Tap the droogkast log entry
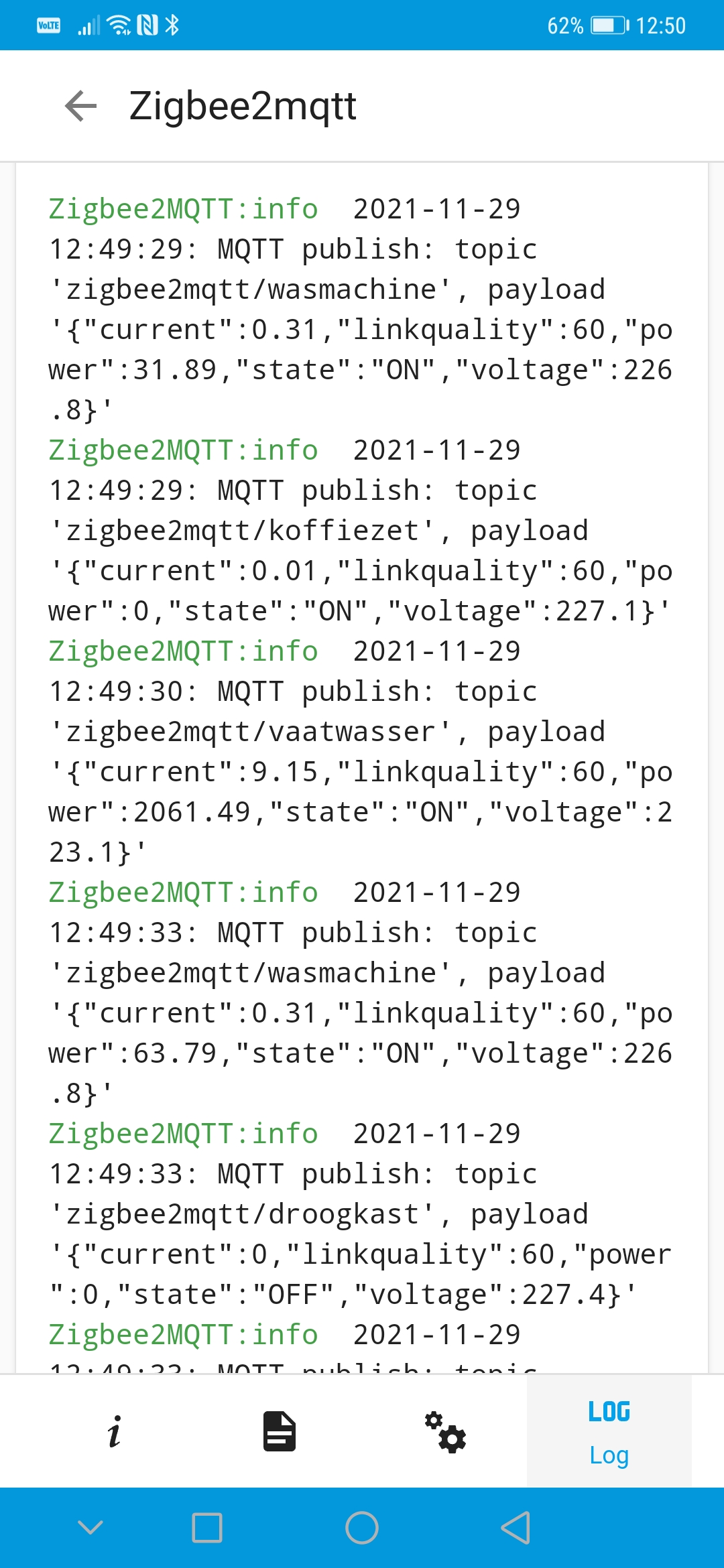Screen dimensions: 724x1568 click(x=361, y=1214)
